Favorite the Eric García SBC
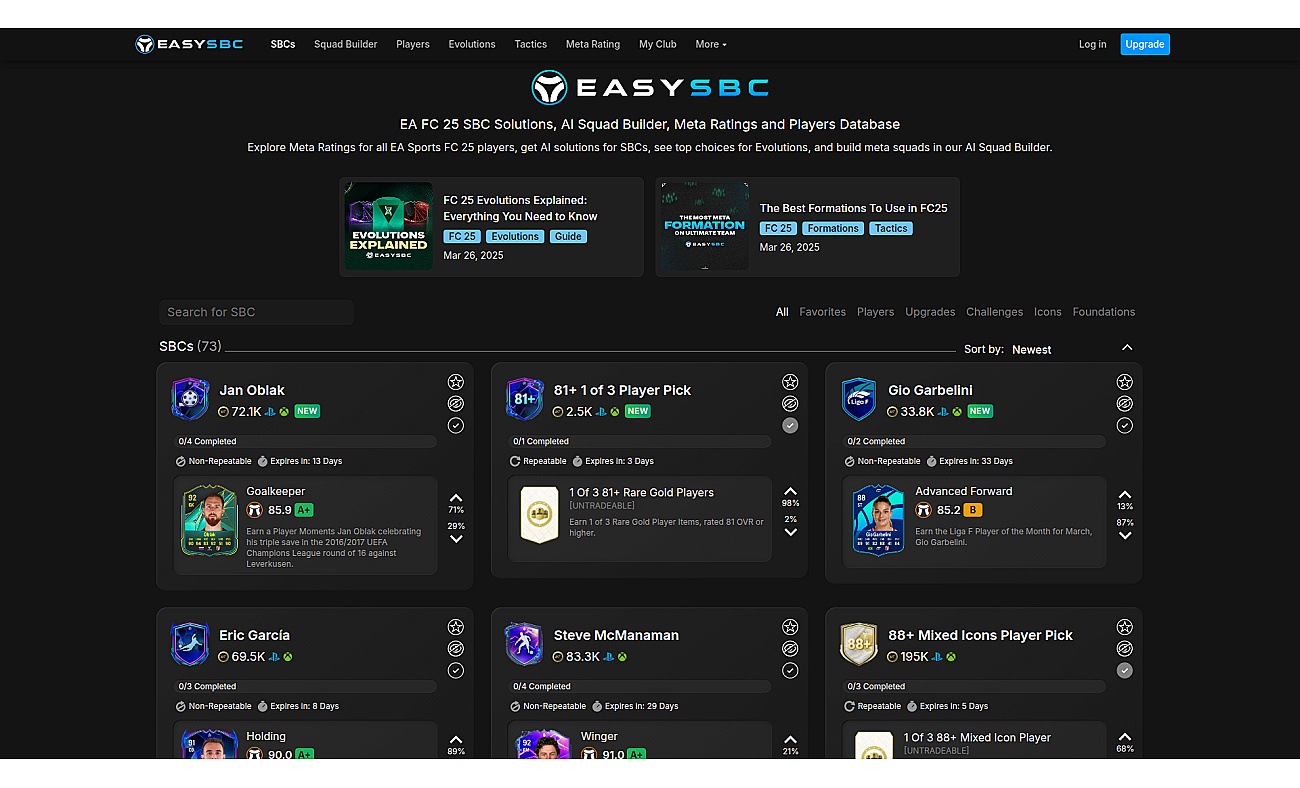The image size is (1300, 788). pyautogui.click(x=456, y=627)
